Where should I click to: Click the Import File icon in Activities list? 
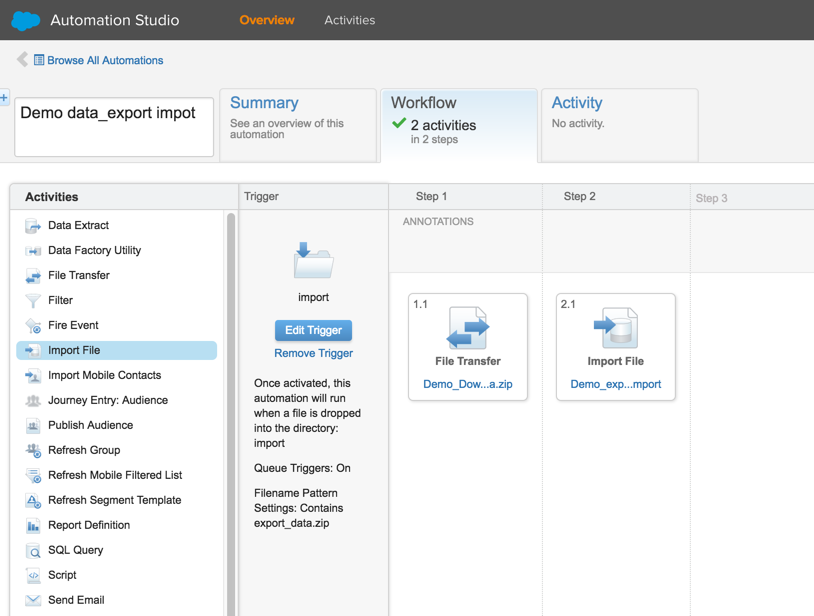pos(33,350)
